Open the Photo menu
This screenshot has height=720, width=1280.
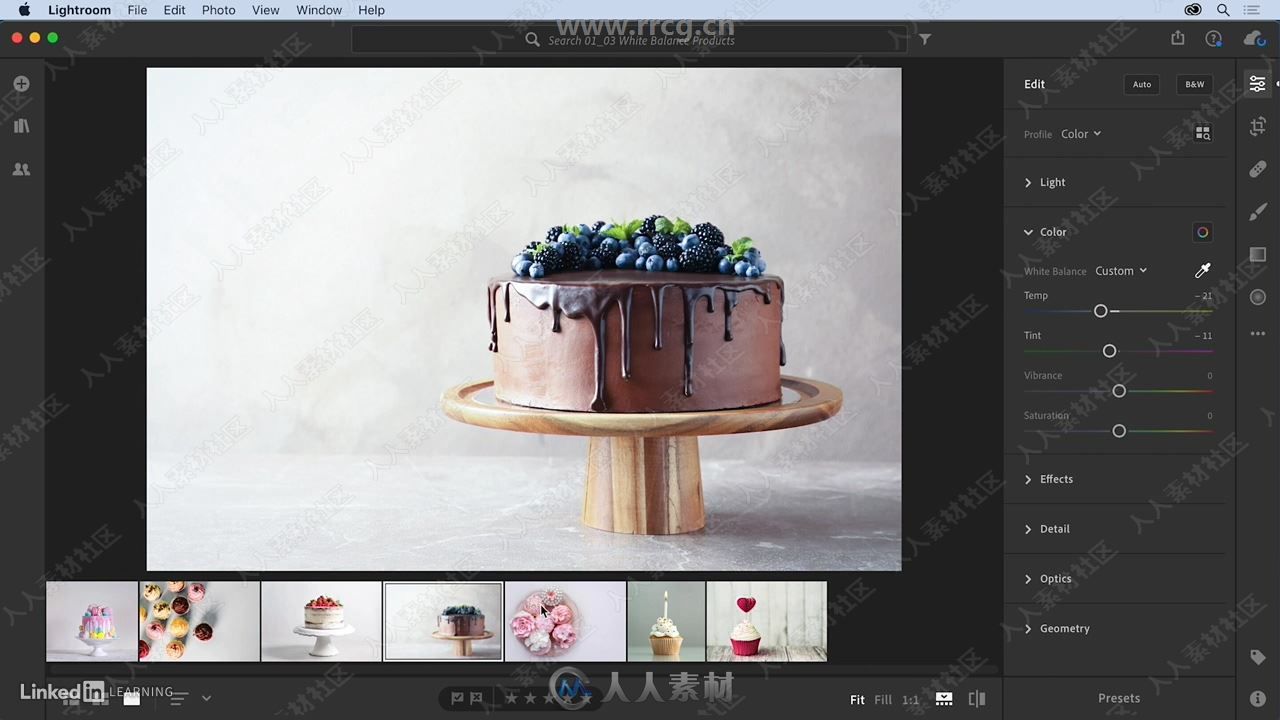coord(218,10)
